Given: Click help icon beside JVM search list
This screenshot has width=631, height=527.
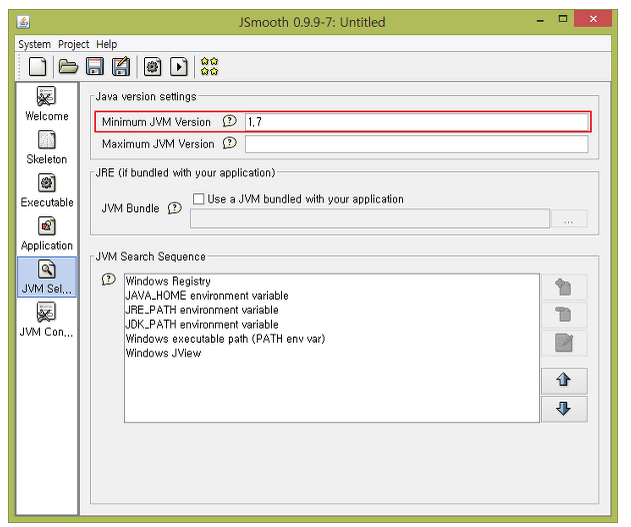Looking at the screenshot, I should [109, 279].
